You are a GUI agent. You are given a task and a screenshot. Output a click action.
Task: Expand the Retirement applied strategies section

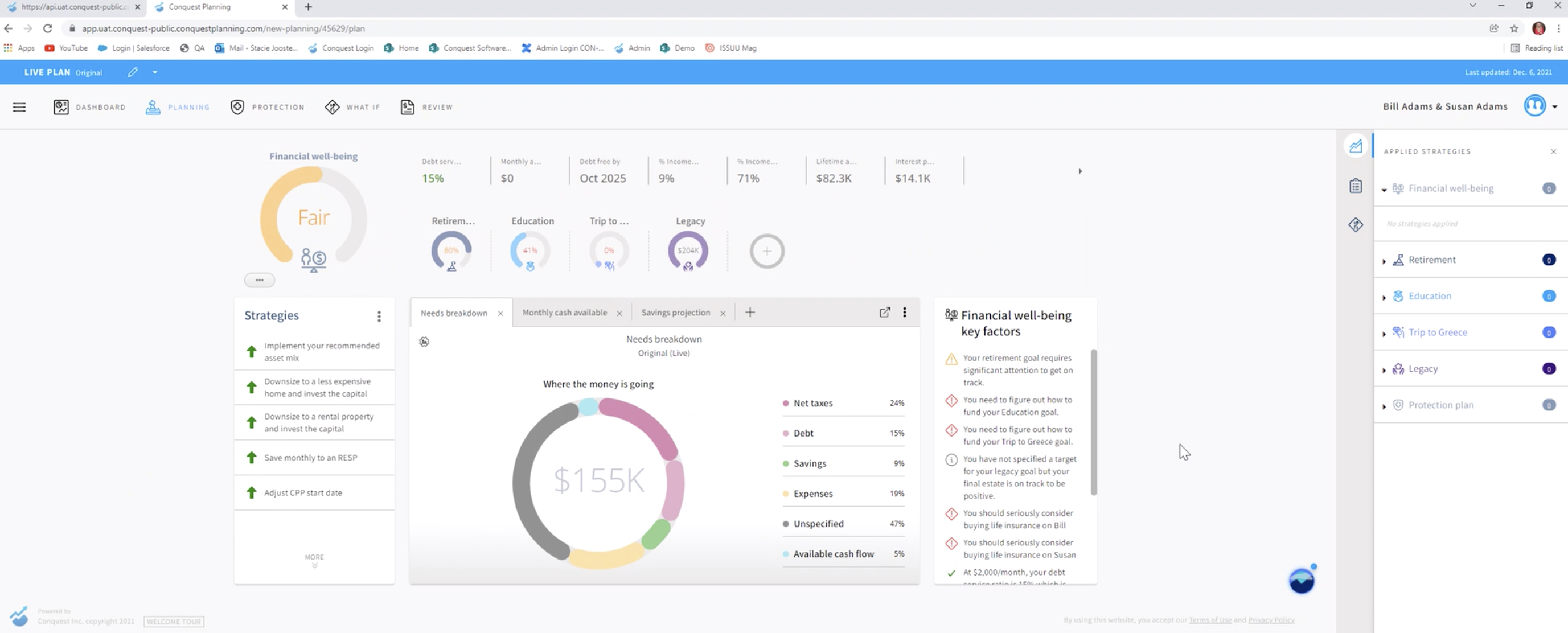pos(1384,261)
